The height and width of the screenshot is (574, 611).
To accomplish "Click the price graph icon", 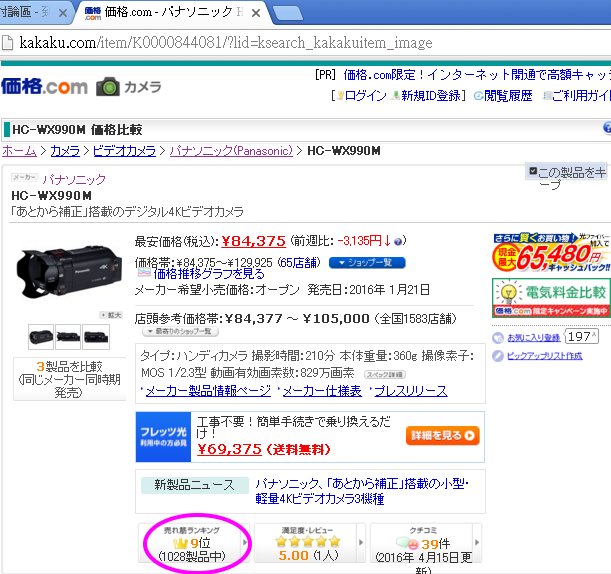I will point(145,272).
